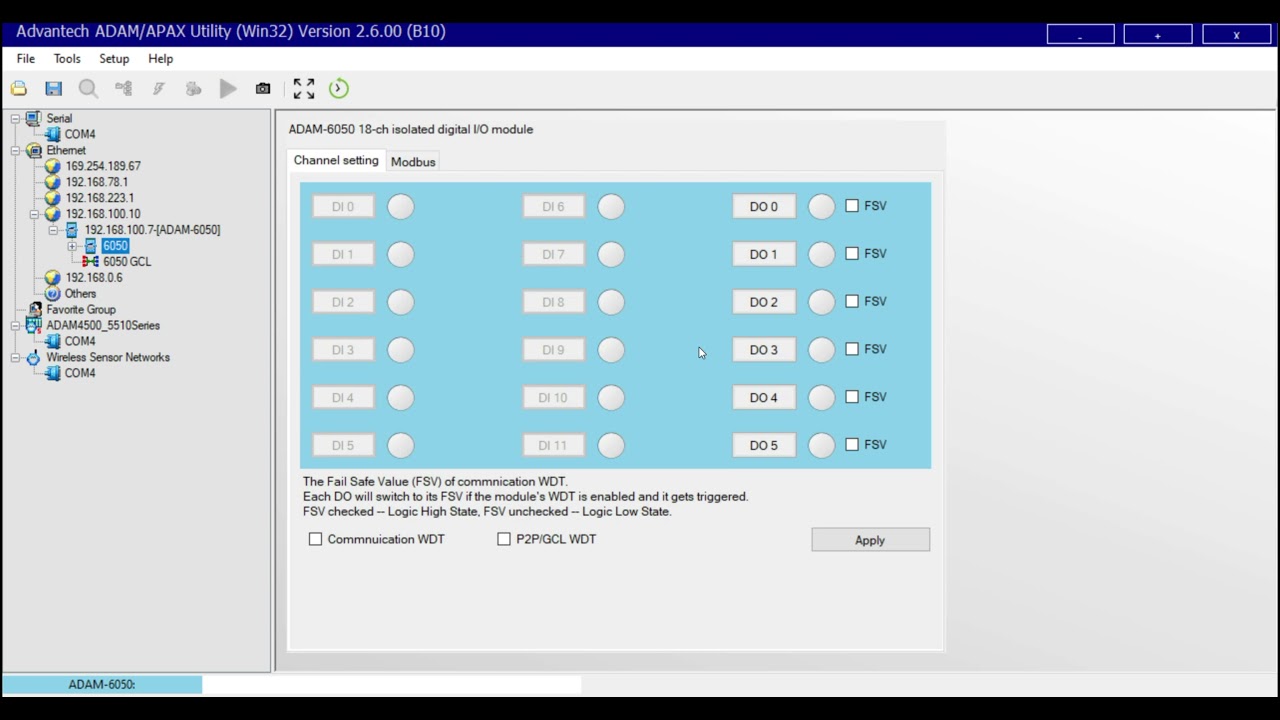Click the DO 2 status indicator

point(821,302)
